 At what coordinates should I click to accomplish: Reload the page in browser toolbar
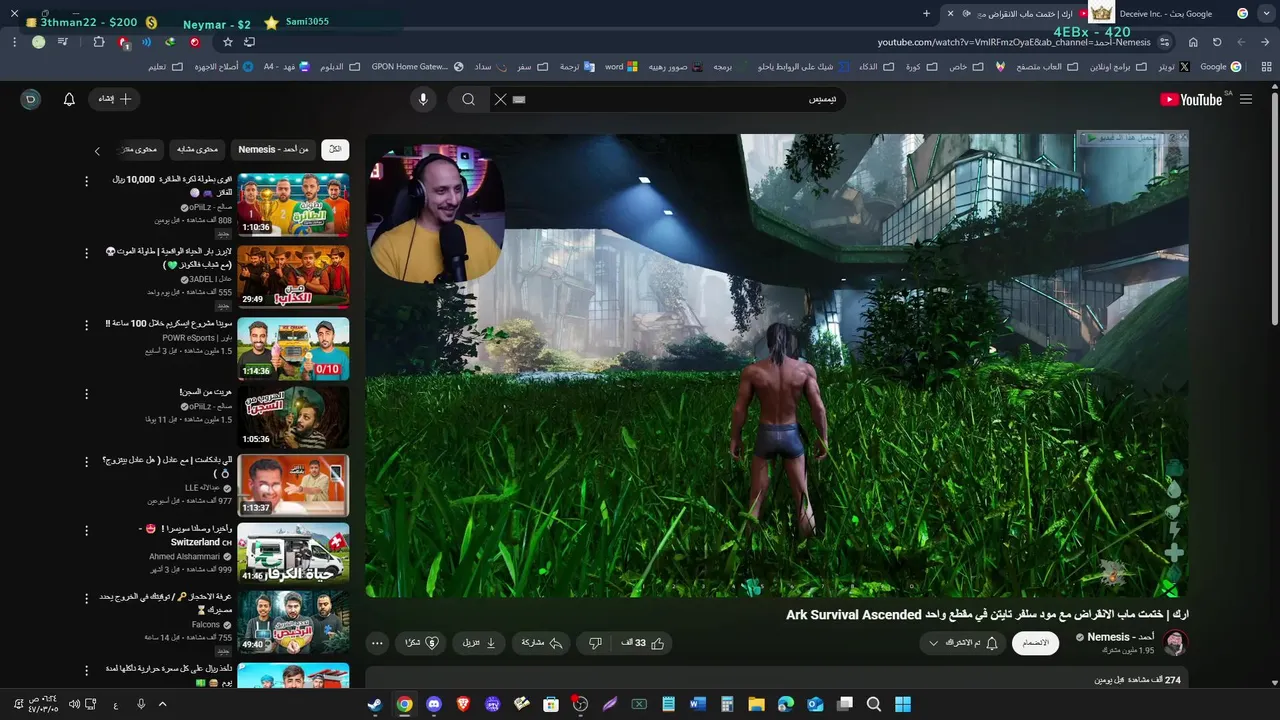(x=1217, y=42)
